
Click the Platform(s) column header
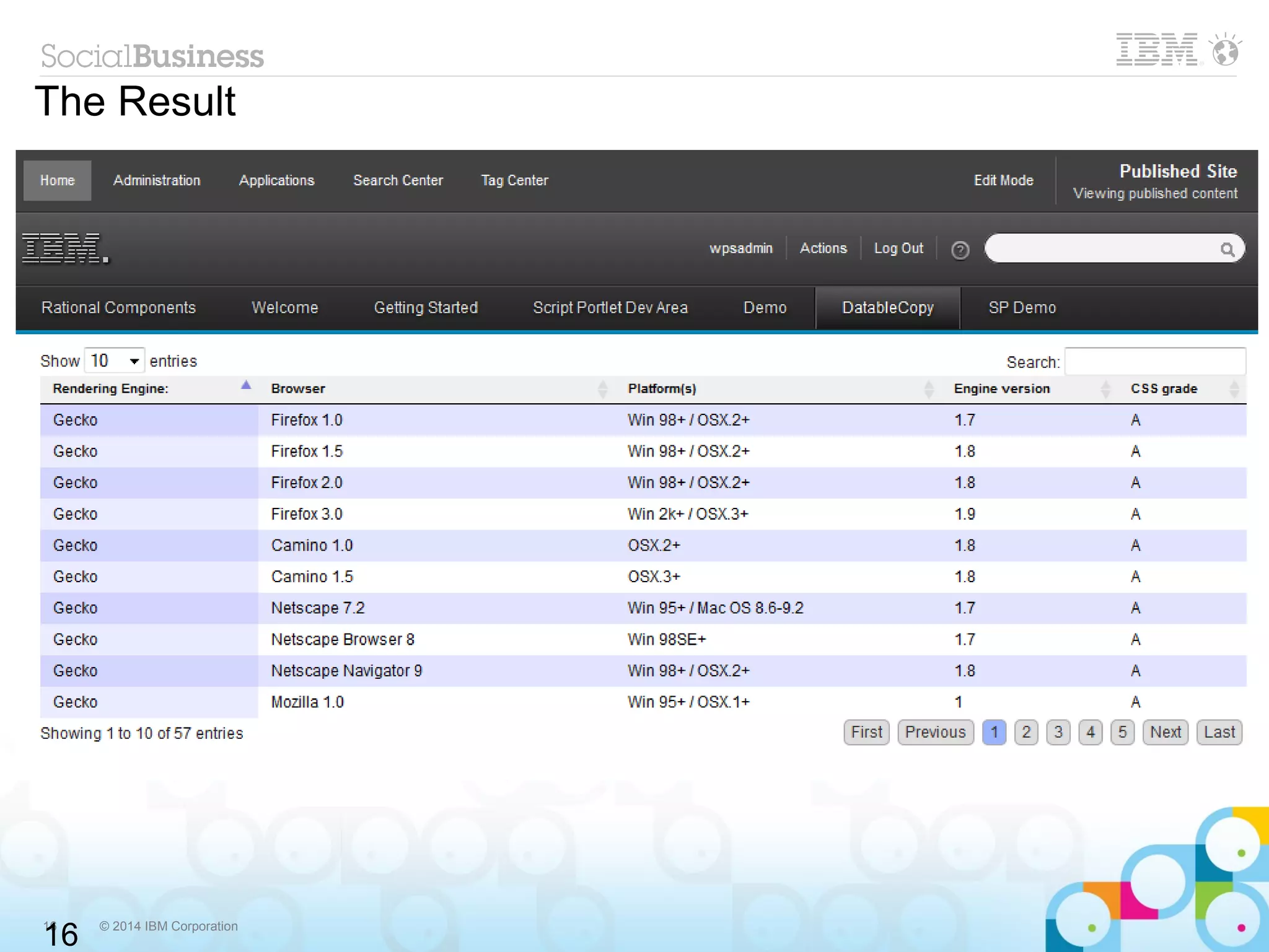point(778,389)
